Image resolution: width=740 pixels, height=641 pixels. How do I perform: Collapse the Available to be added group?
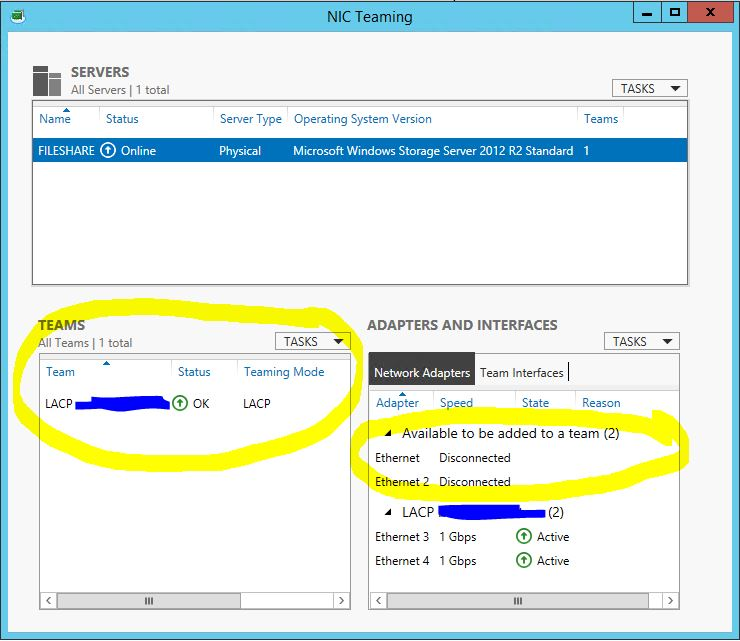[x=388, y=433]
